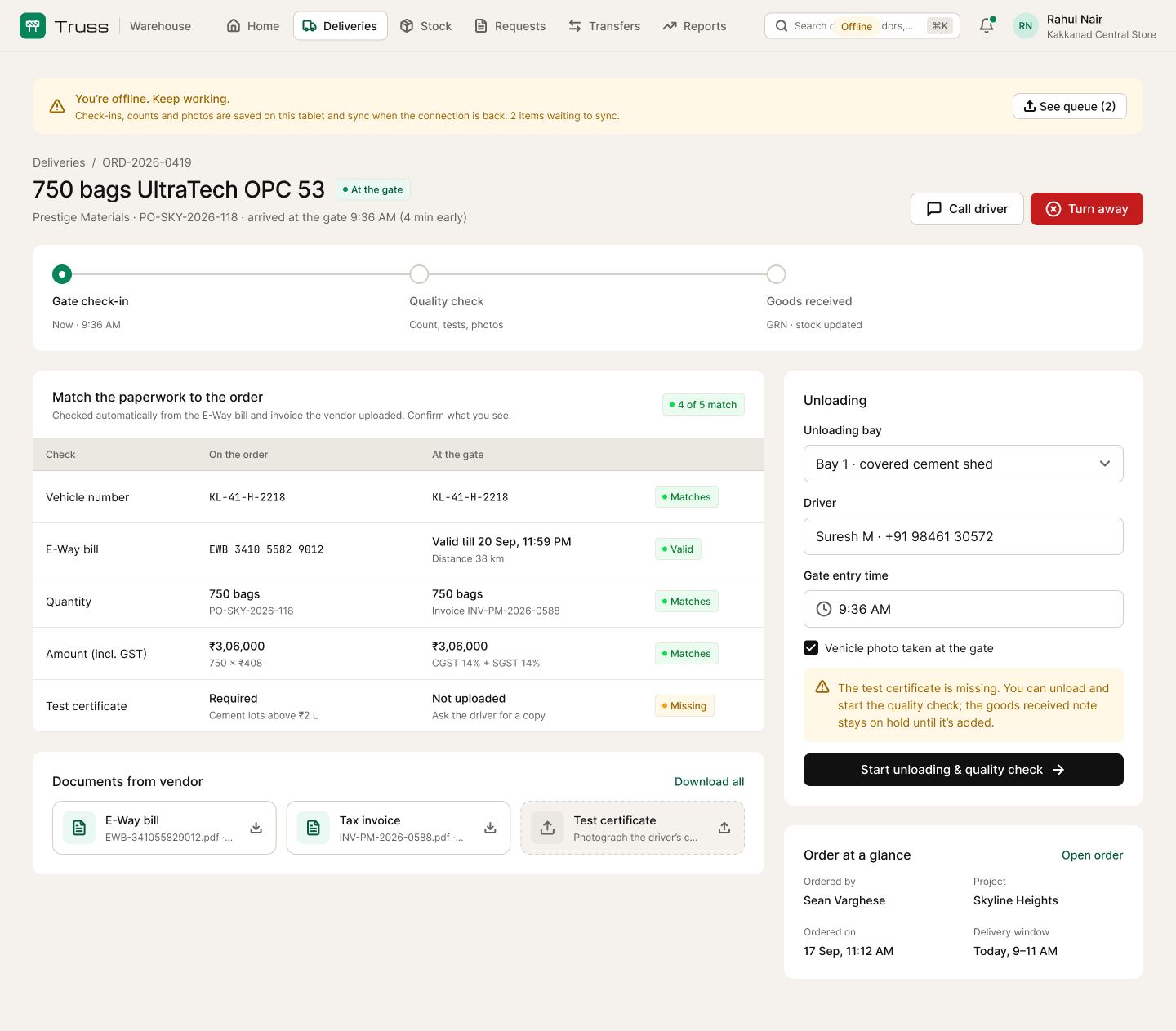Select the Deliveries tab
The image size is (1176, 1031).
(341, 26)
